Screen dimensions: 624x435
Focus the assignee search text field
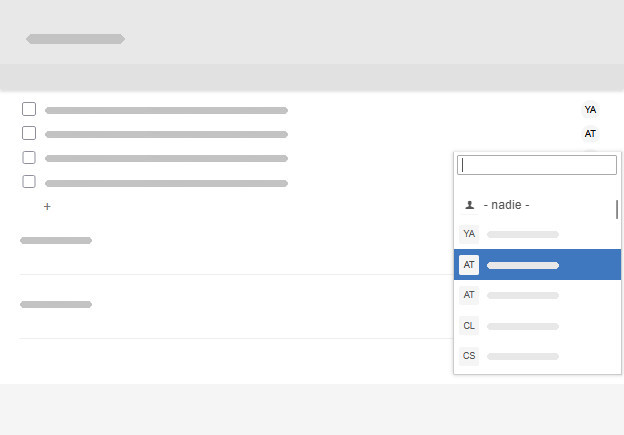coord(537,165)
